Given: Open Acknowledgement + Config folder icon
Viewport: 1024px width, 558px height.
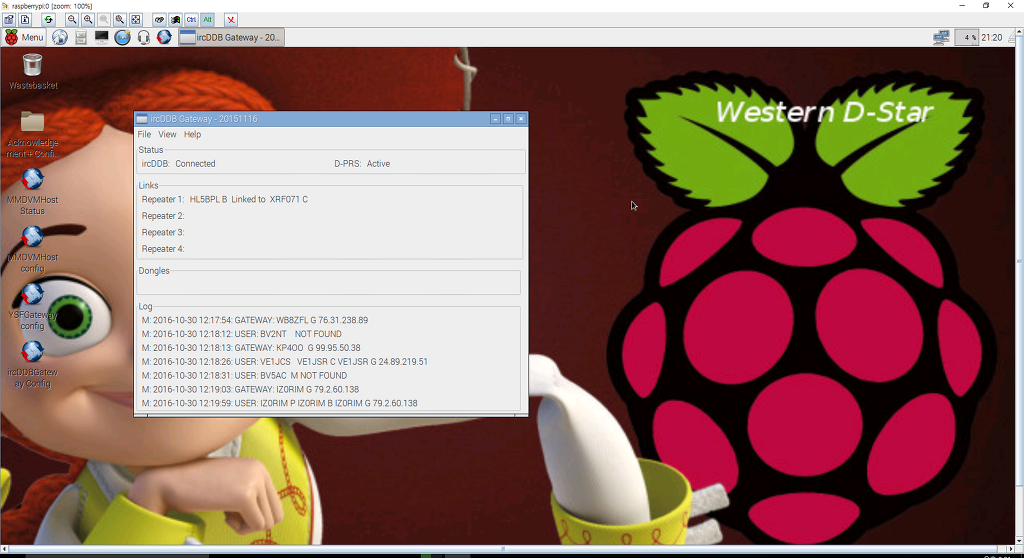Looking at the screenshot, I should coord(33,135).
